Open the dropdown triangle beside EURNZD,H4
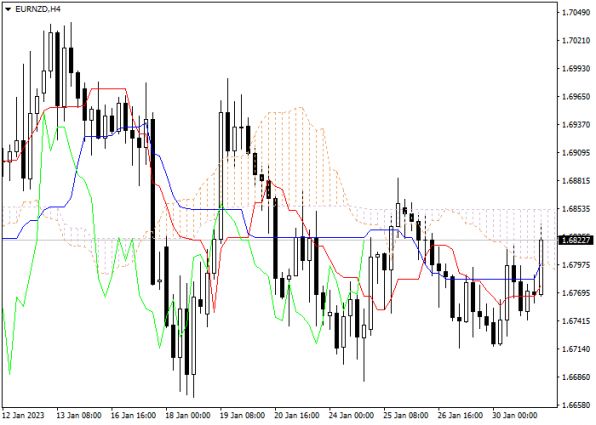Image resolution: width=596 pixels, height=425 pixels. (x=8, y=10)
